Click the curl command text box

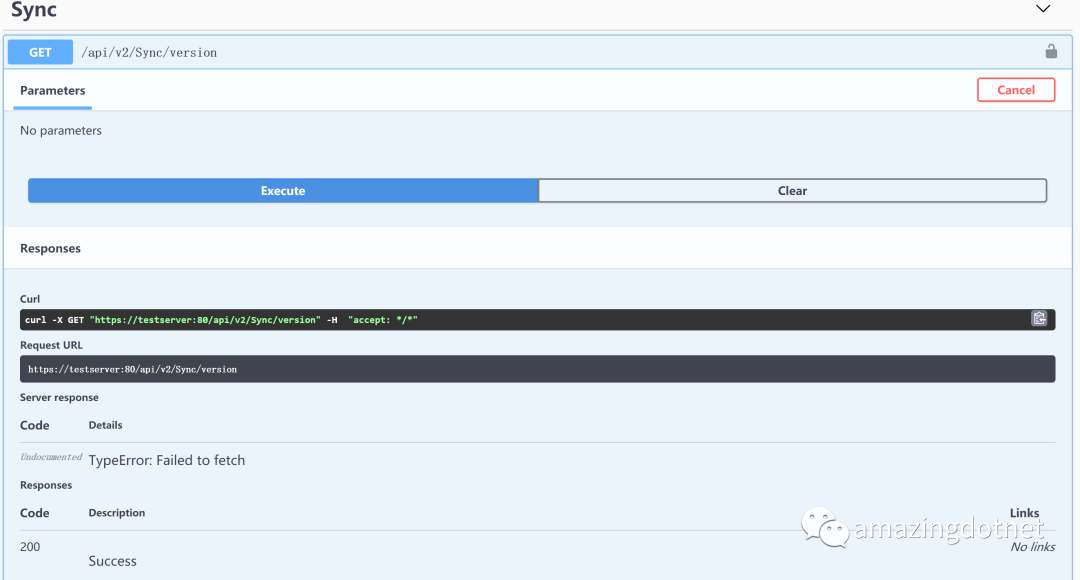click(x=537, y=320)
